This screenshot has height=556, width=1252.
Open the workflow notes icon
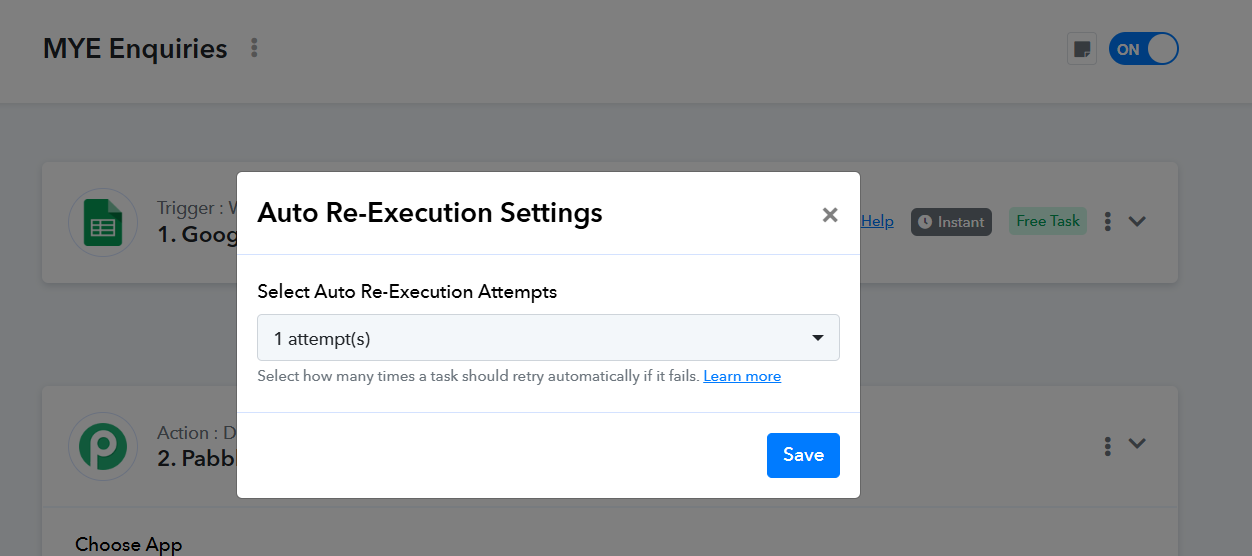click(1081, 49)
